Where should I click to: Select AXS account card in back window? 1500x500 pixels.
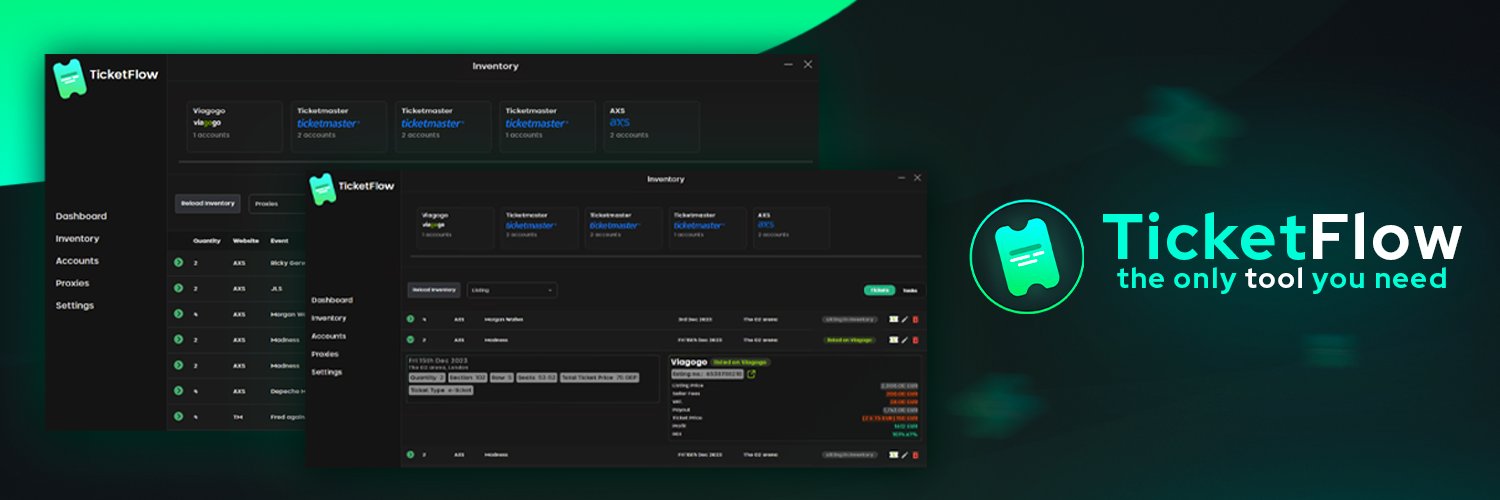pyautogui.click(x=651, y=126)
